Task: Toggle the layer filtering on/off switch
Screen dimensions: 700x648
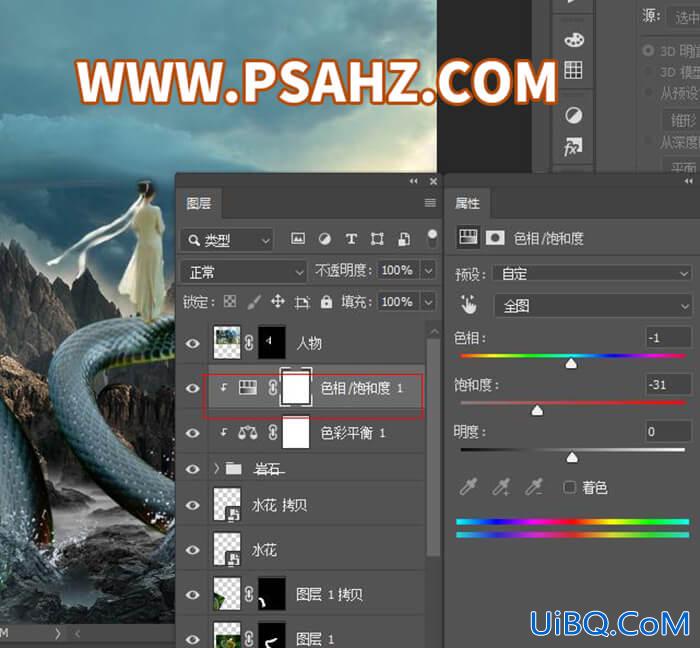Action: (x=432, y=238)
